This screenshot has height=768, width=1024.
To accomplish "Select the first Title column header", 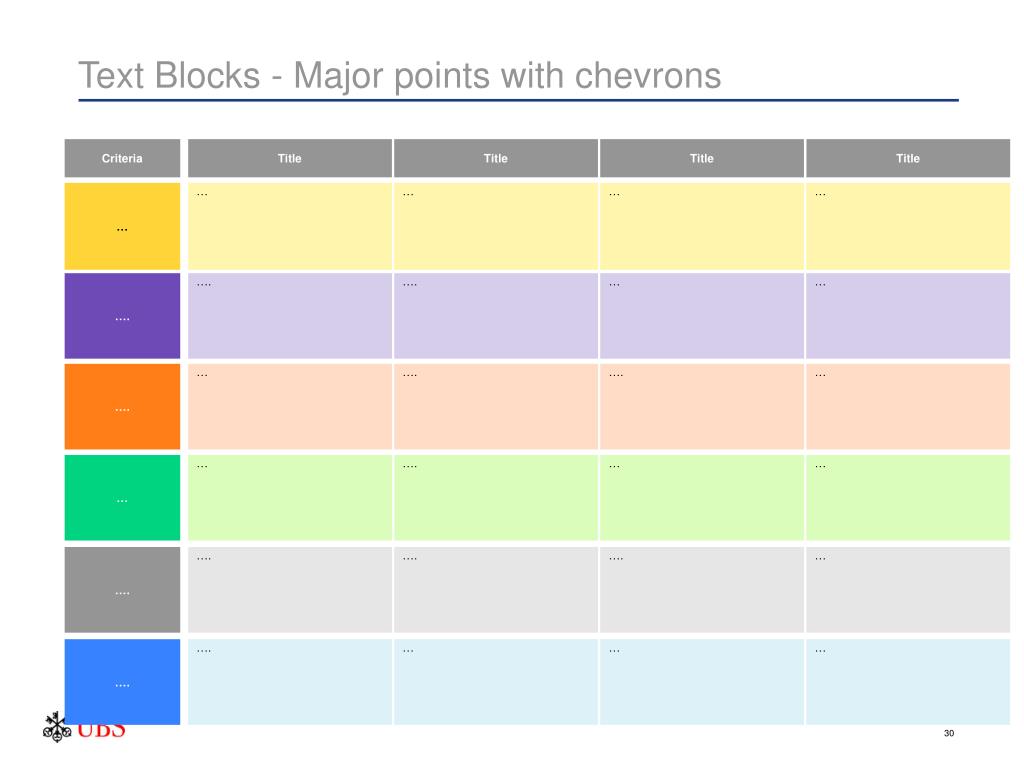I will tap(290, 158).
